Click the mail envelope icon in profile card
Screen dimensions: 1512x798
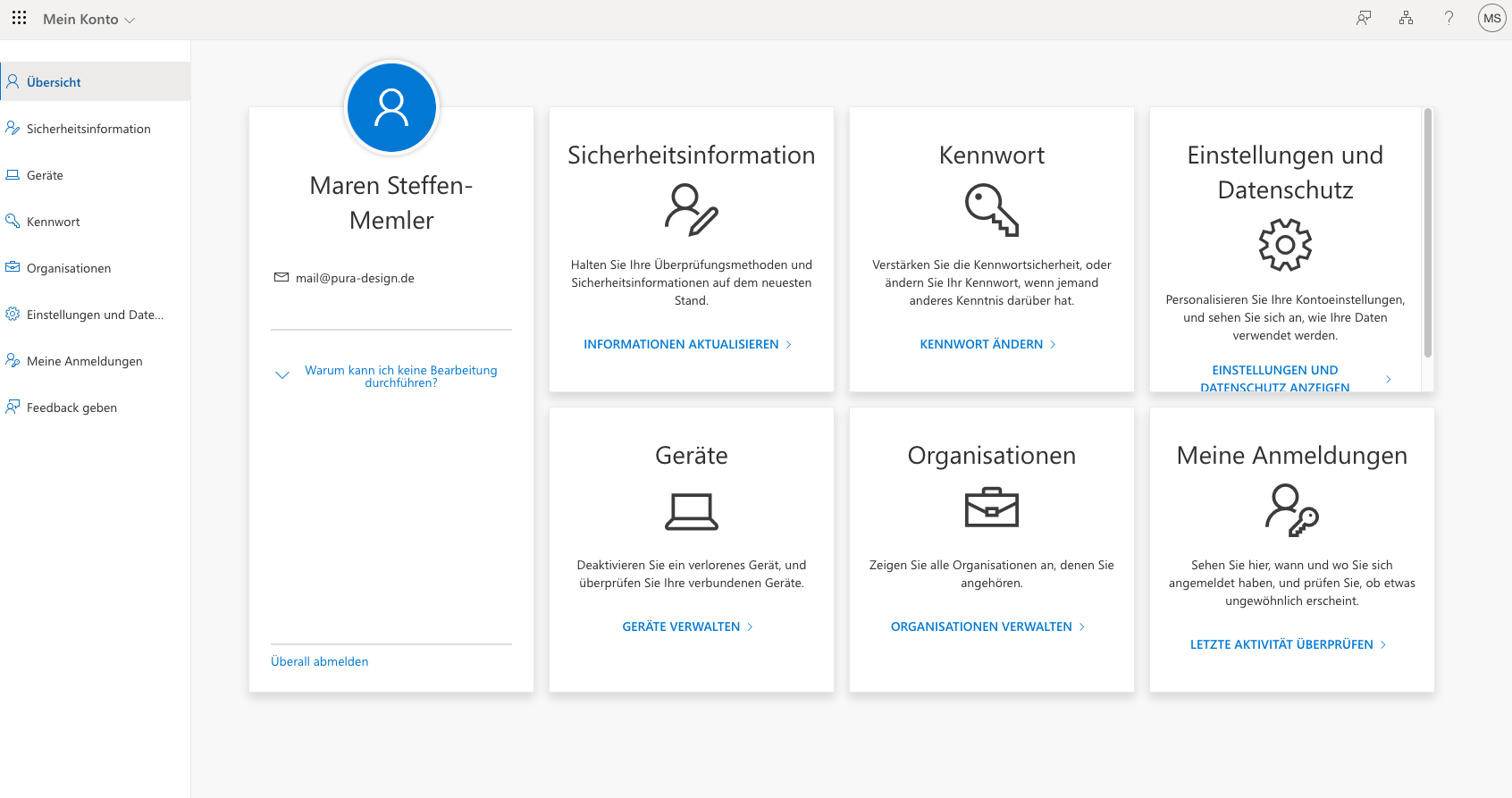click(x=281, y=277)
